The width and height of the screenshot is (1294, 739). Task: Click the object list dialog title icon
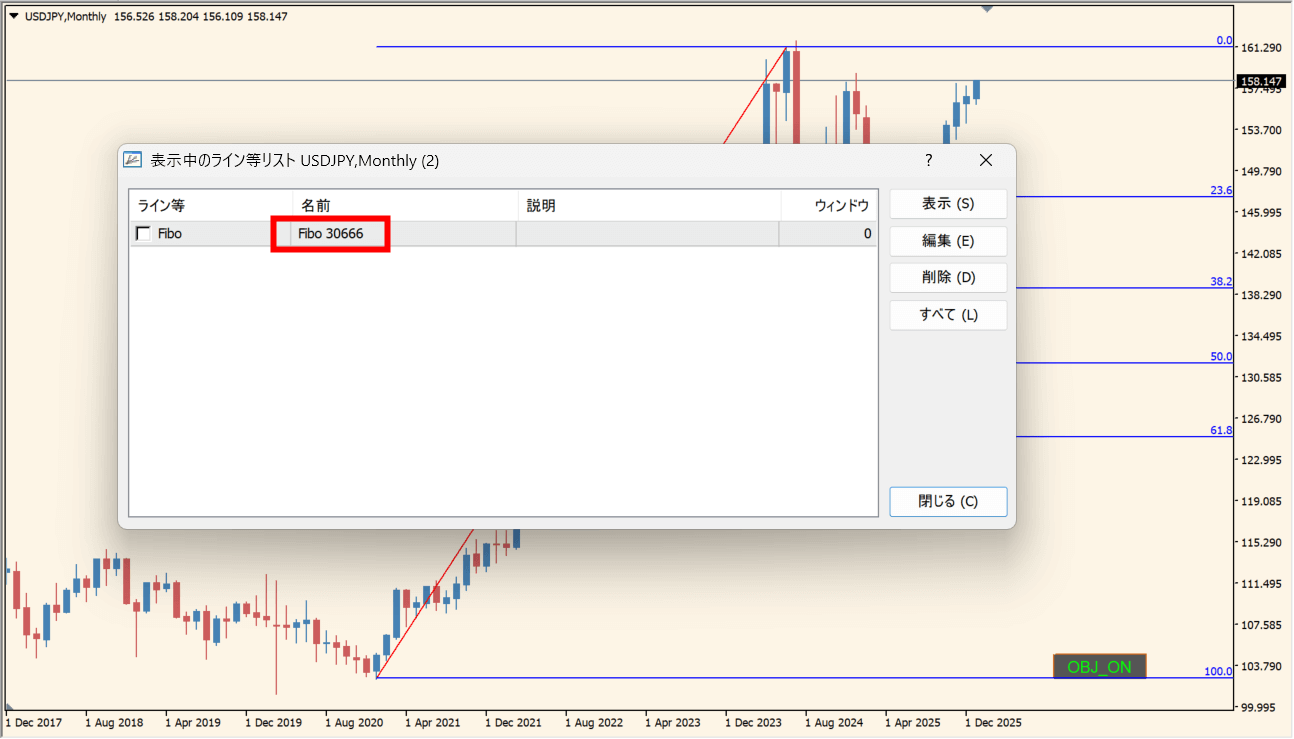[x=133, y=160]
